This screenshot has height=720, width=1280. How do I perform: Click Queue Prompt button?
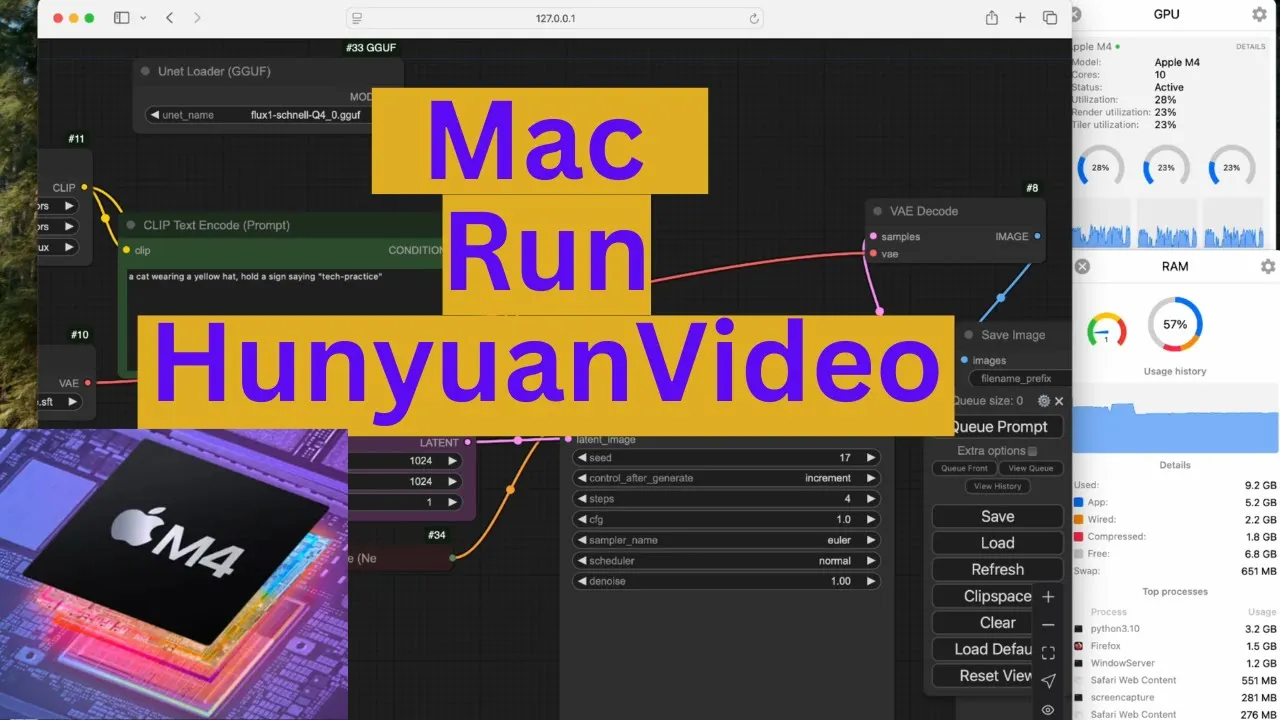pos(997,427)
